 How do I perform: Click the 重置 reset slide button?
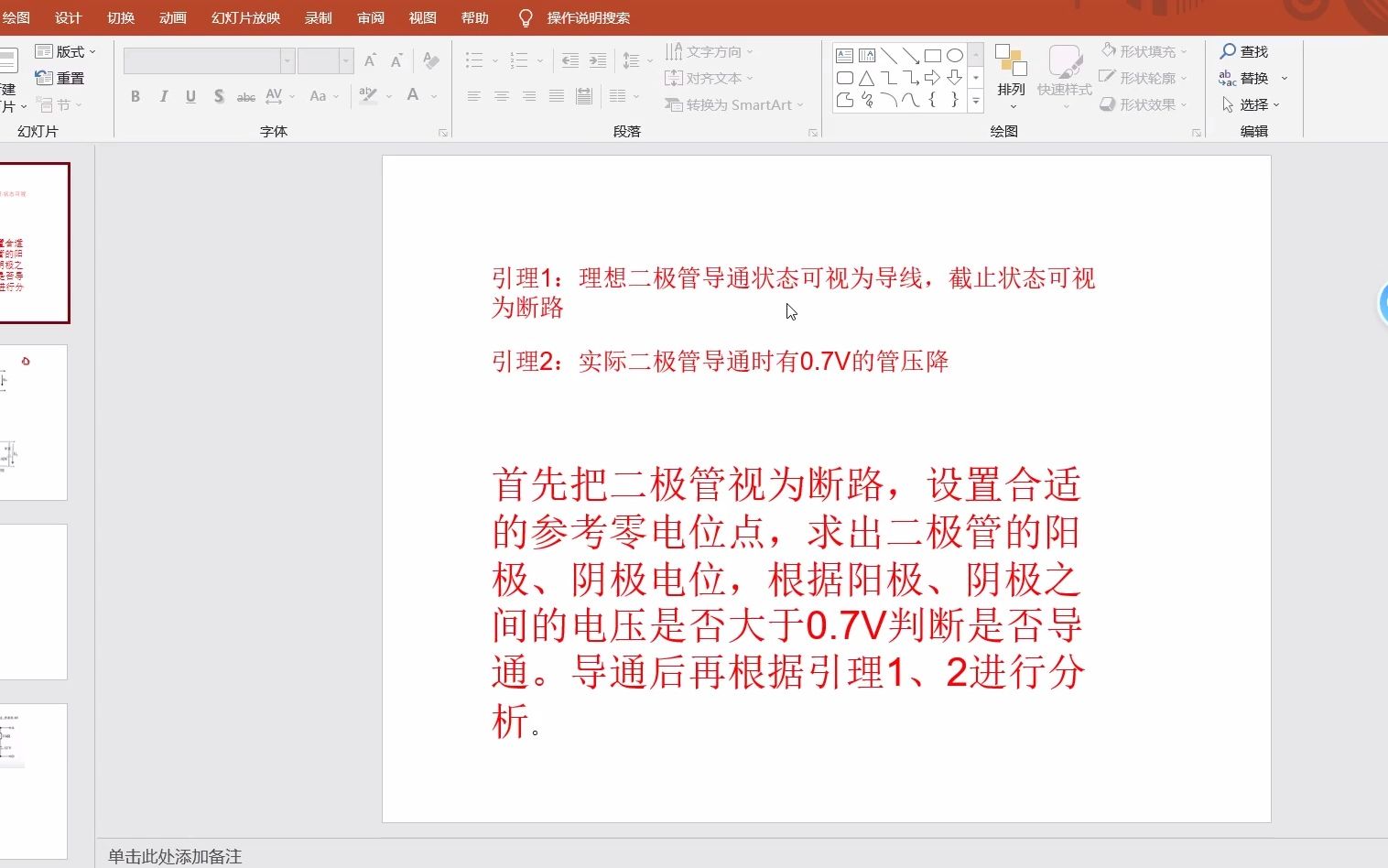[60, 78]
